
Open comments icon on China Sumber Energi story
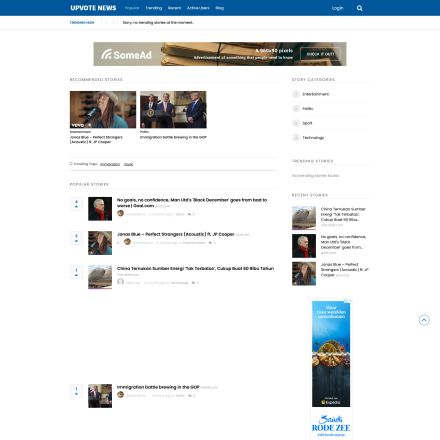pyautogui.click(x=193, y=283)
